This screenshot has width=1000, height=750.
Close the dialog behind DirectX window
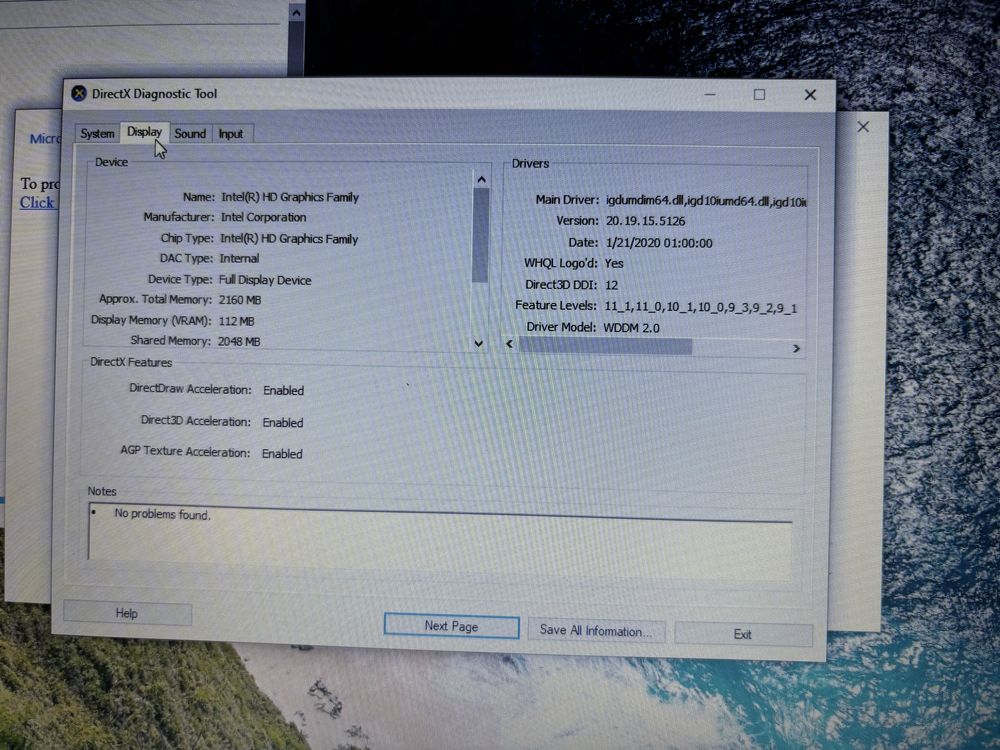coord(863,127)
